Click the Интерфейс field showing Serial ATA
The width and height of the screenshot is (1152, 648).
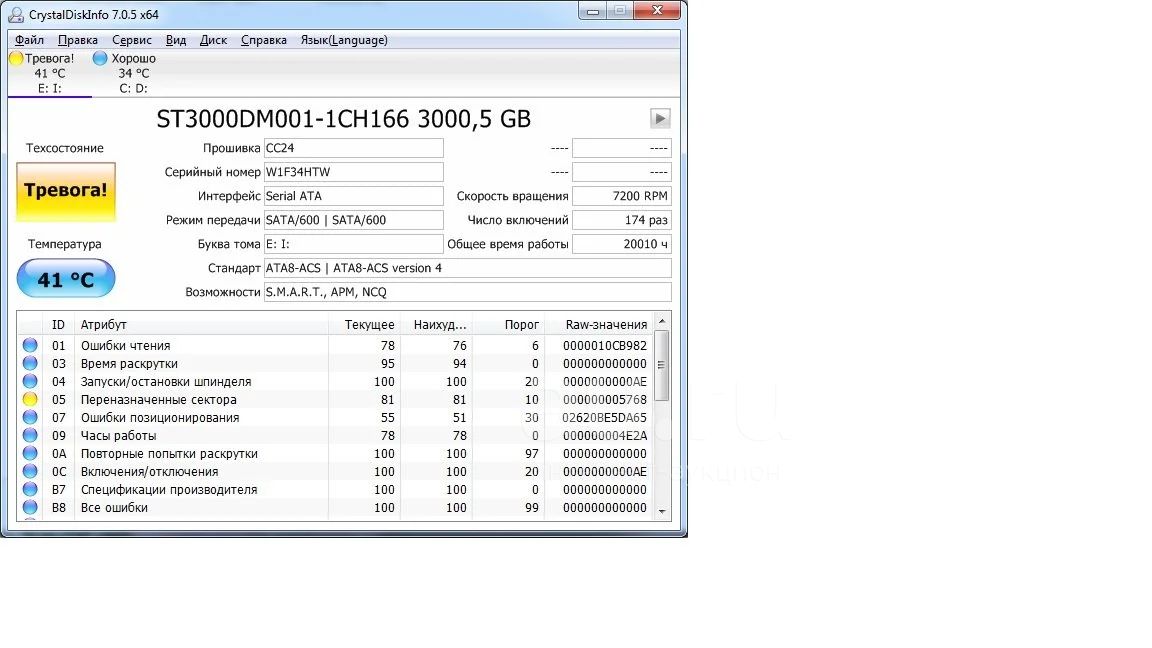click(353, 196)
